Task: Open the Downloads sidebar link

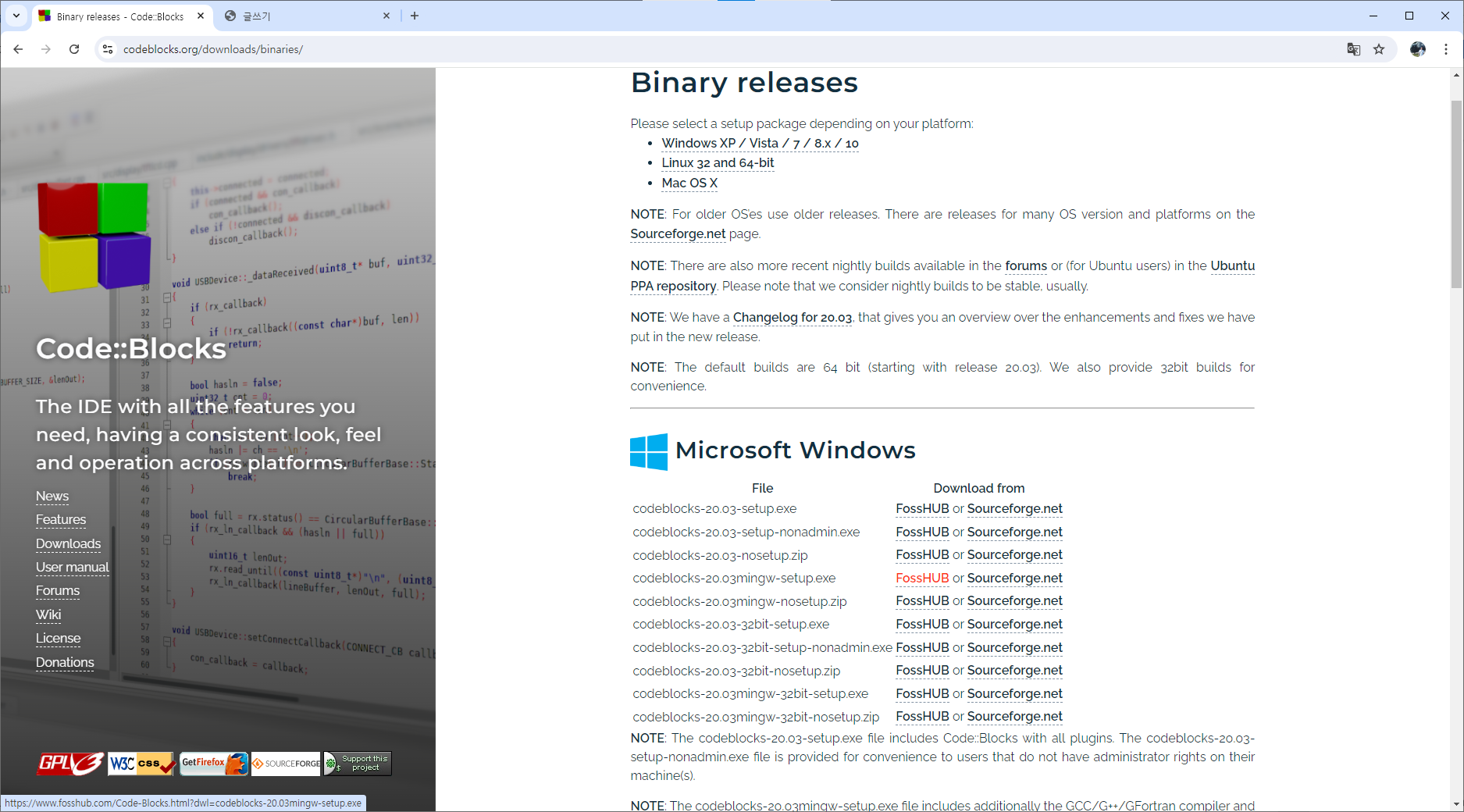Action: click(x=68, y=544)
